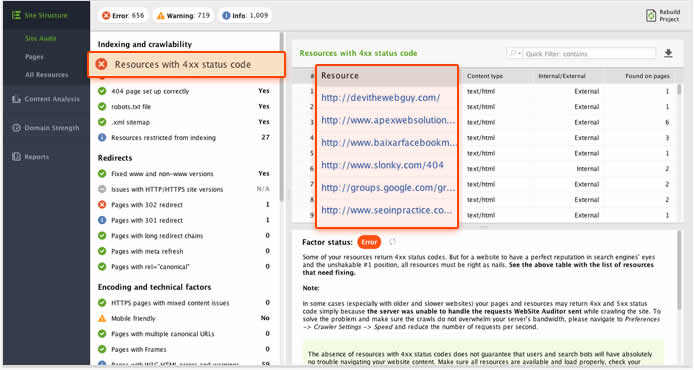
Task: Sort by Found on pages column
Action: point(647,76)
